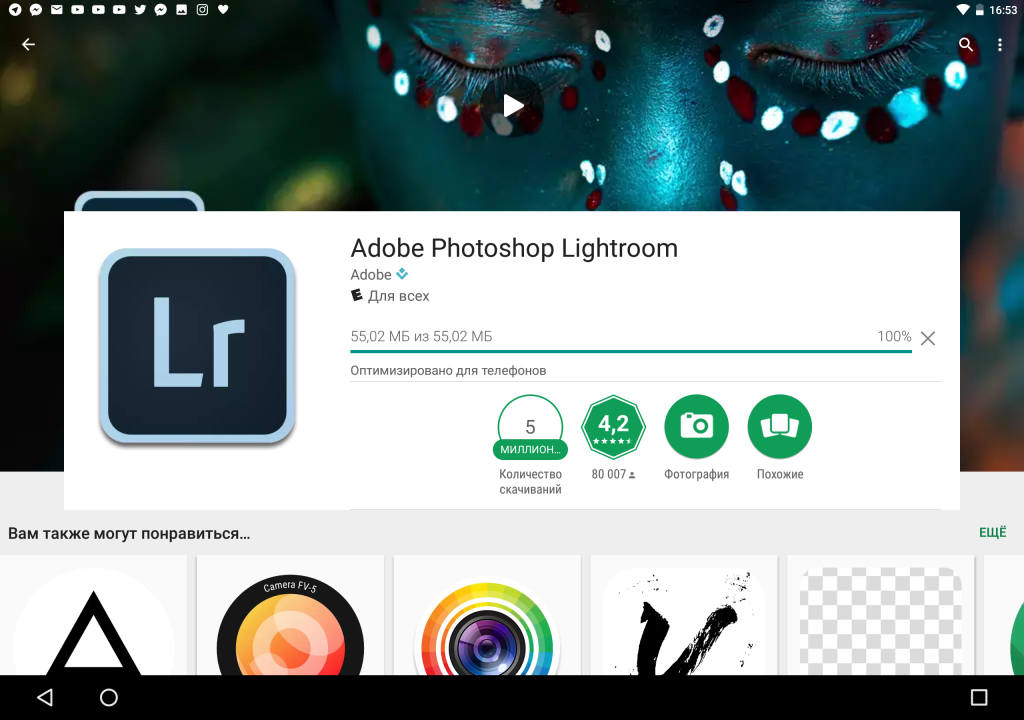
Task: Show similar apps via Похожие icon
Action: pyautogui.click(x=779, y=427)
